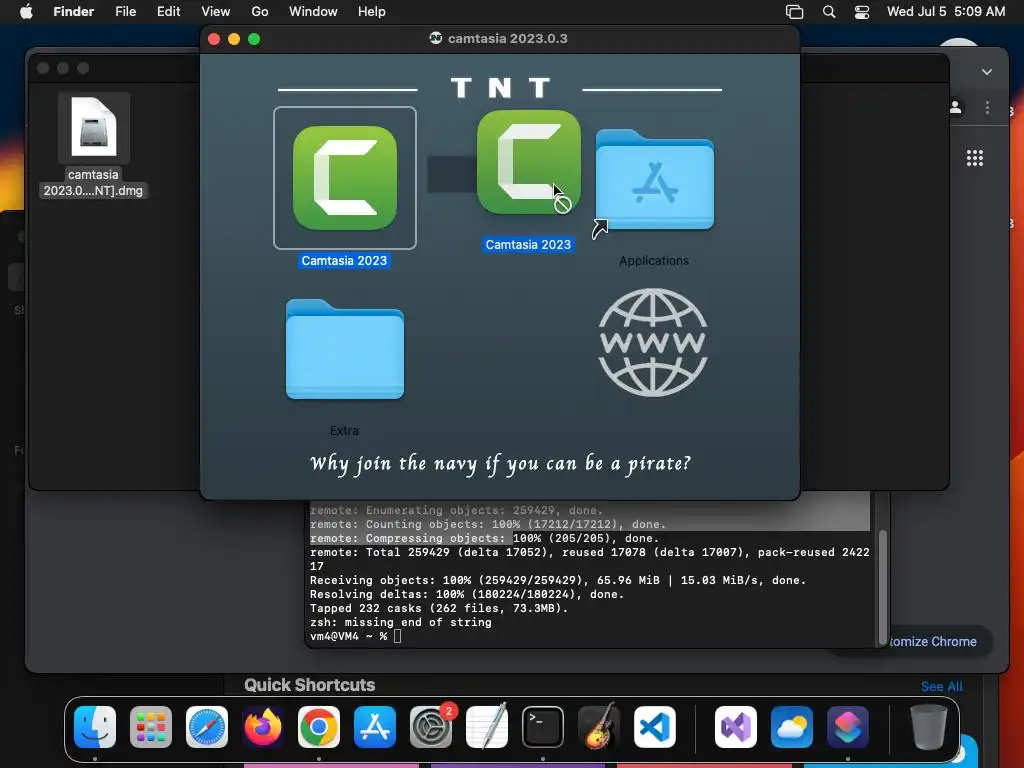Open TextEdit from the Dock
The height and width of the screenshot is (768, 1024).
coord(487,726)
